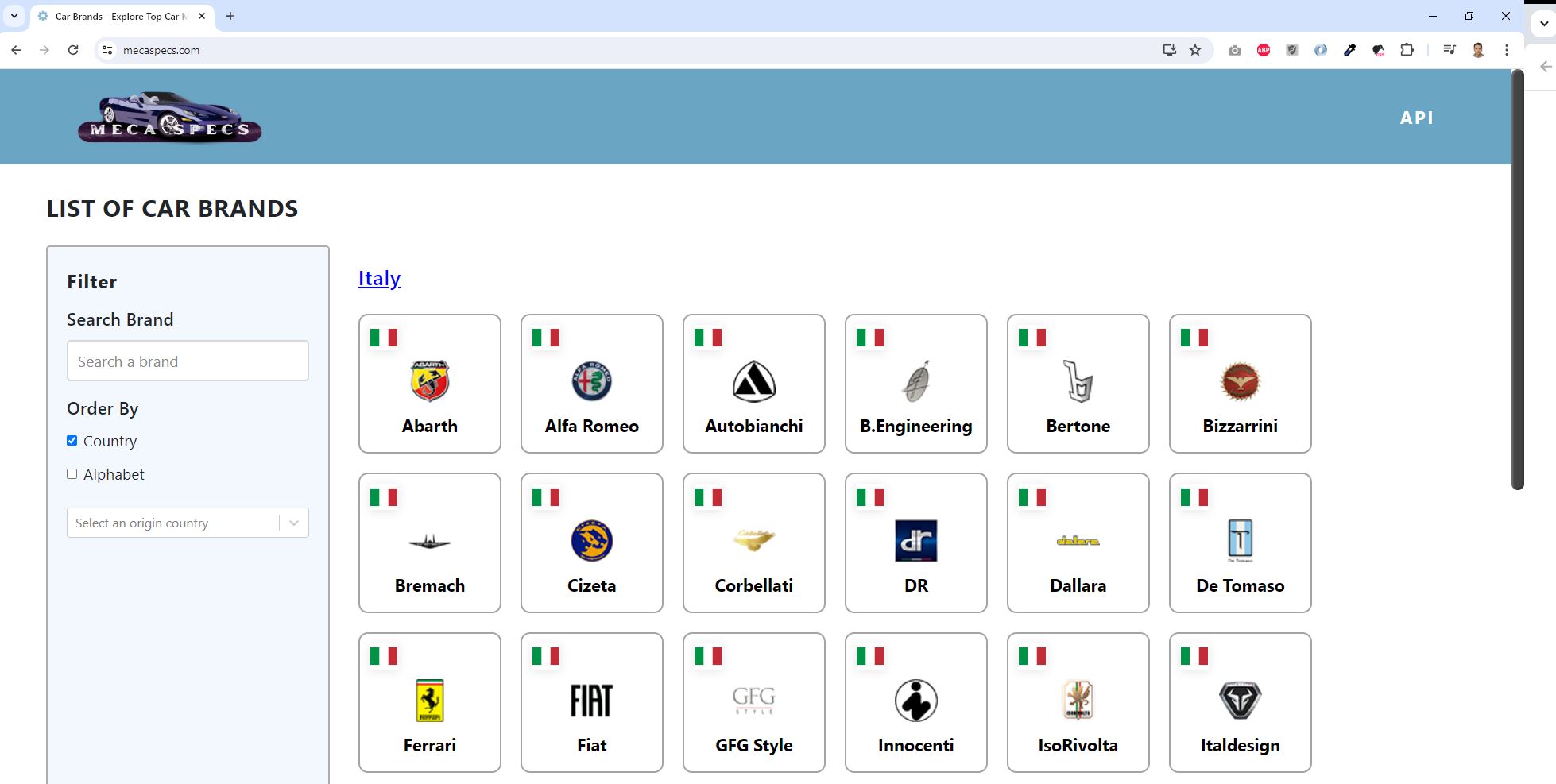This screenshot has width=1556, height=784.
Task: Select the GFG Style logo
Action: 754,700
